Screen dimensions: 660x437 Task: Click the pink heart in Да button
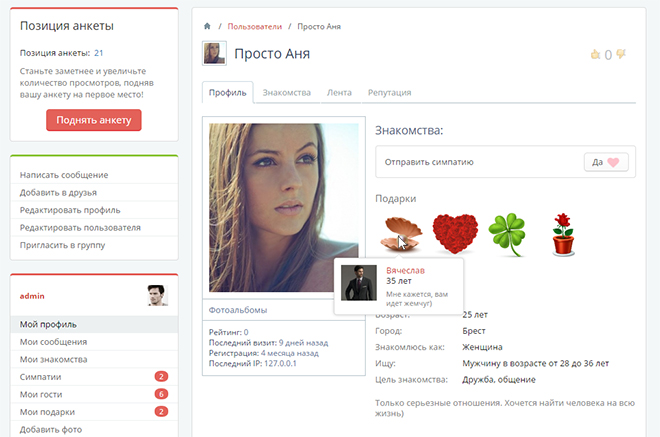point(613,162)
